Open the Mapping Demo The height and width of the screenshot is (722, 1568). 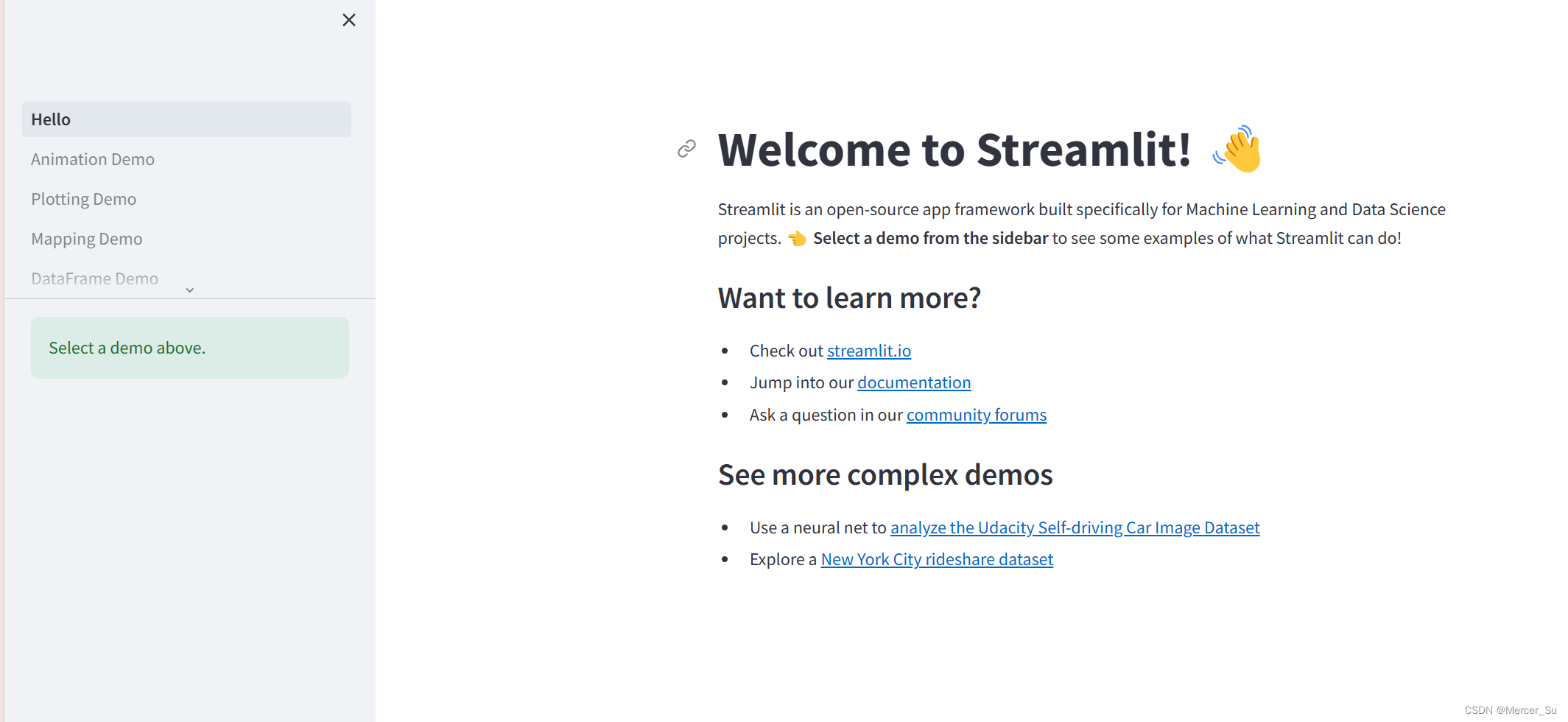[x=86, y=238]
